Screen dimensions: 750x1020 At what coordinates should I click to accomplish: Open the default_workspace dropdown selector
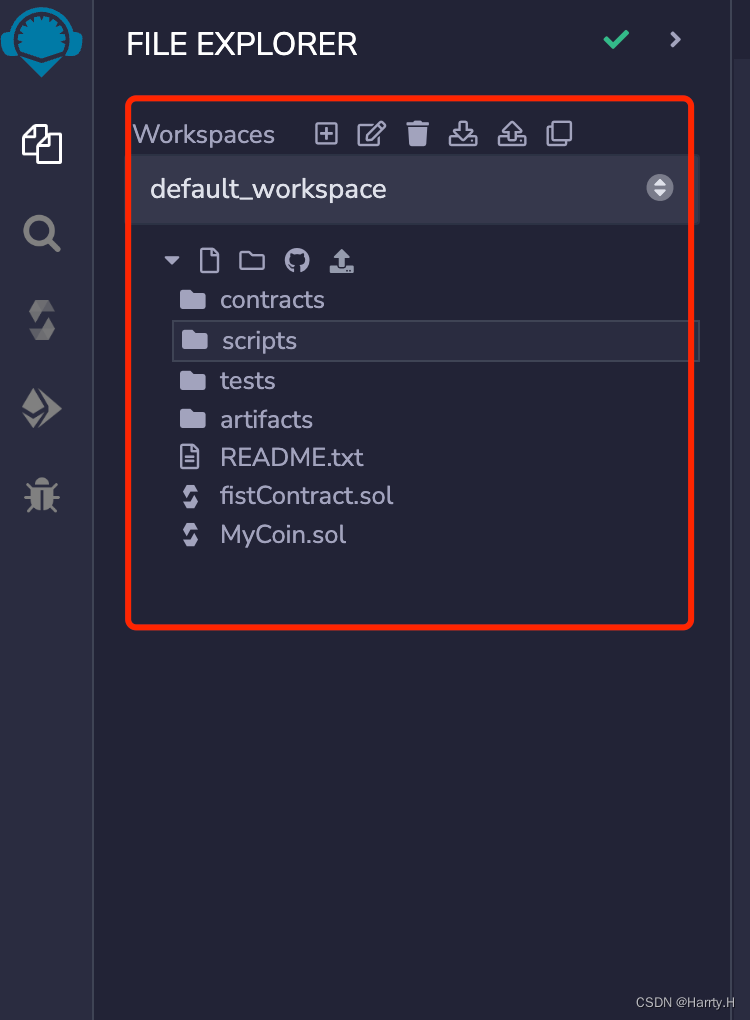412,189
